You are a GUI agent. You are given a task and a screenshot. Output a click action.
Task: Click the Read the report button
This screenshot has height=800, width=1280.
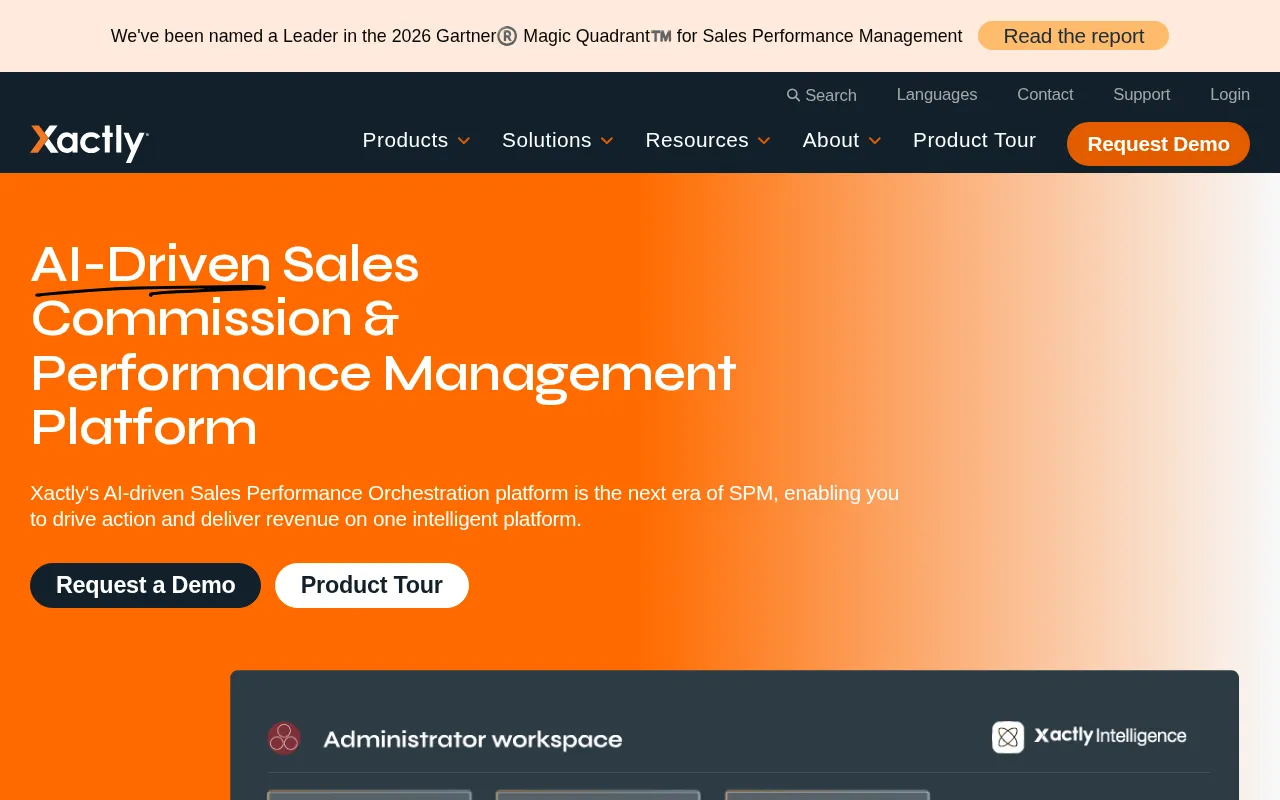pos(1073,36)
